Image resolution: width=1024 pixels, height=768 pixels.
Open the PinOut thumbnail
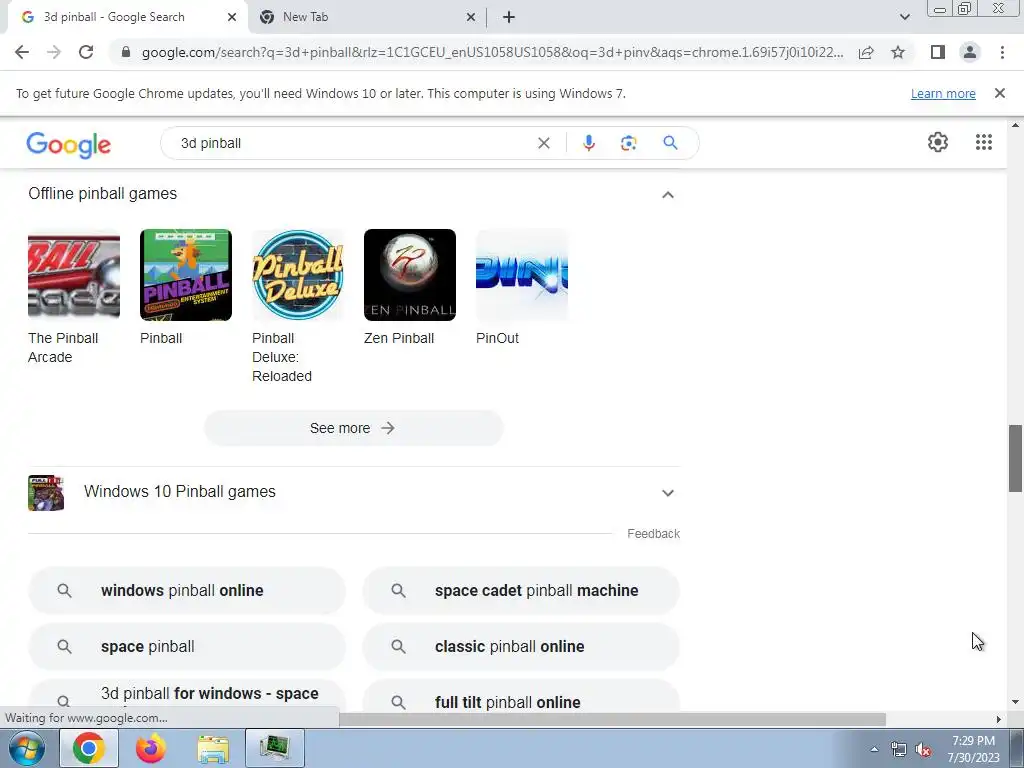pos(522,275)
